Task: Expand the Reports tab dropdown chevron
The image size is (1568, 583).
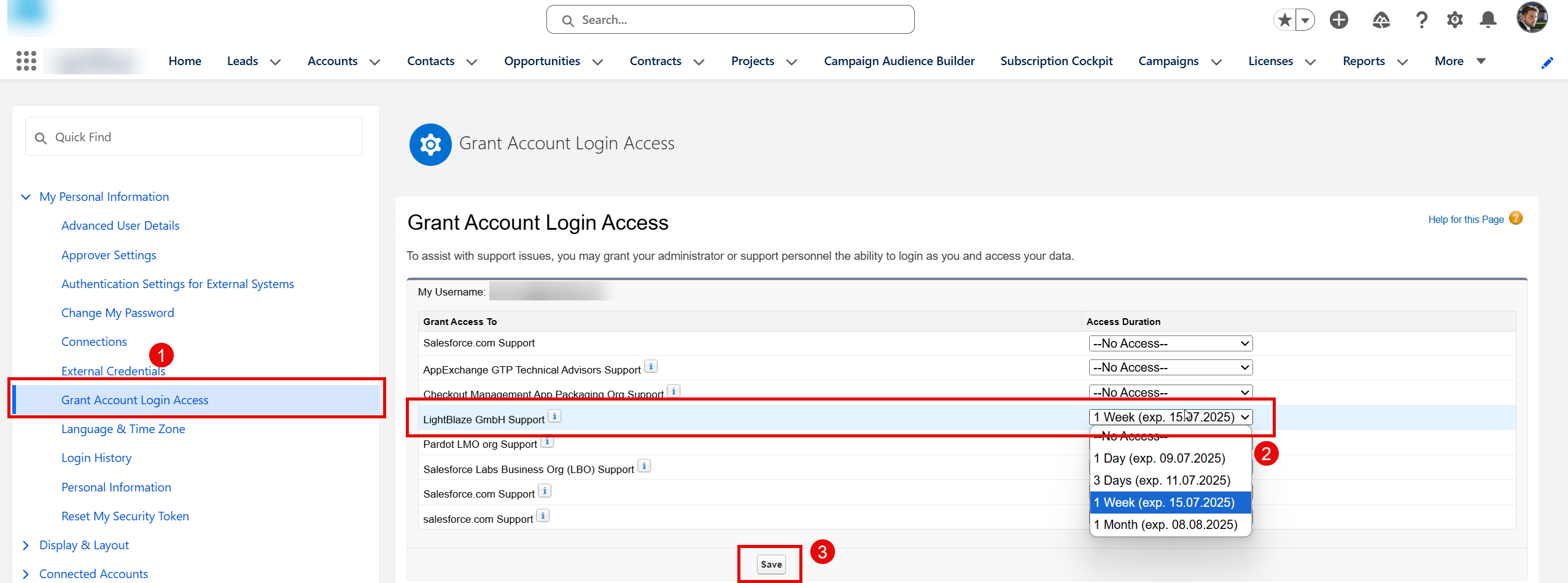Action: click(1403, 62)
